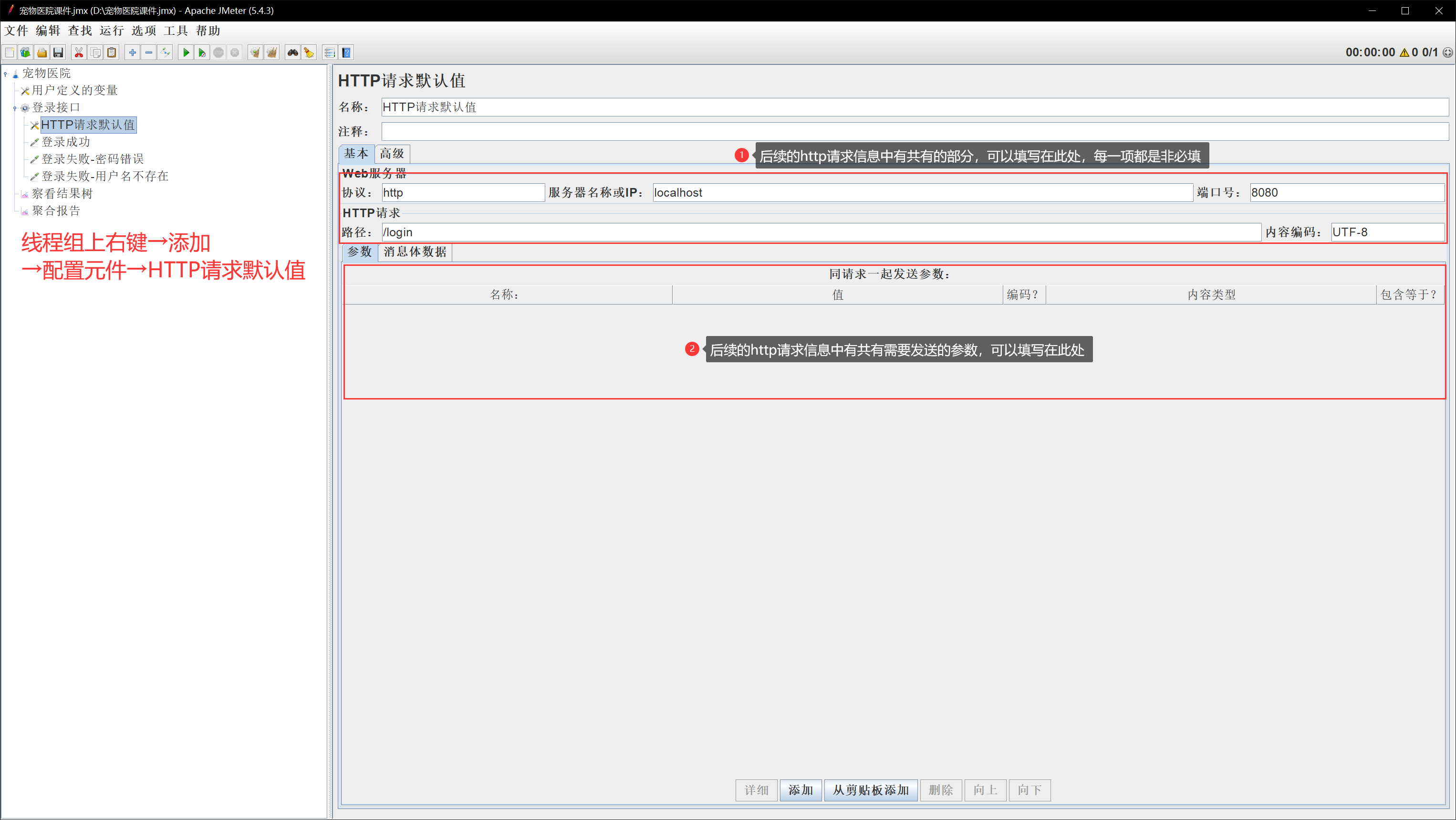Click the Templates icon in toolbar
This screenshot has width=1456, height=820.
(x=25, y=53)
